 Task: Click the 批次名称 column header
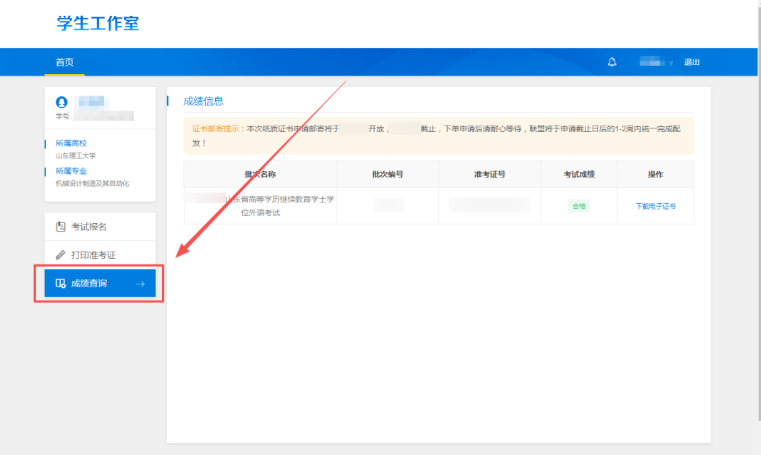tap(260, 174)
